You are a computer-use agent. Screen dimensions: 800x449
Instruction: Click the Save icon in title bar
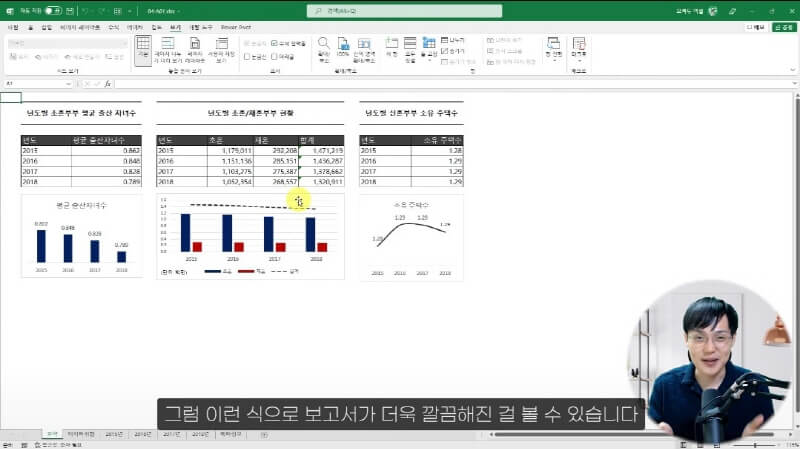click(70, 11)
